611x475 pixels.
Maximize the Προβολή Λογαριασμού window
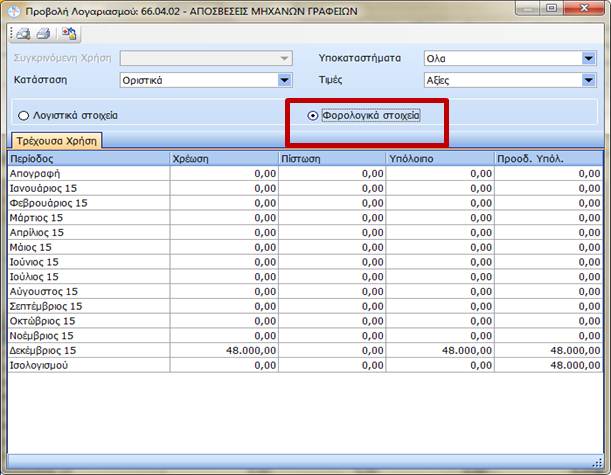click(x=551, y=8)
